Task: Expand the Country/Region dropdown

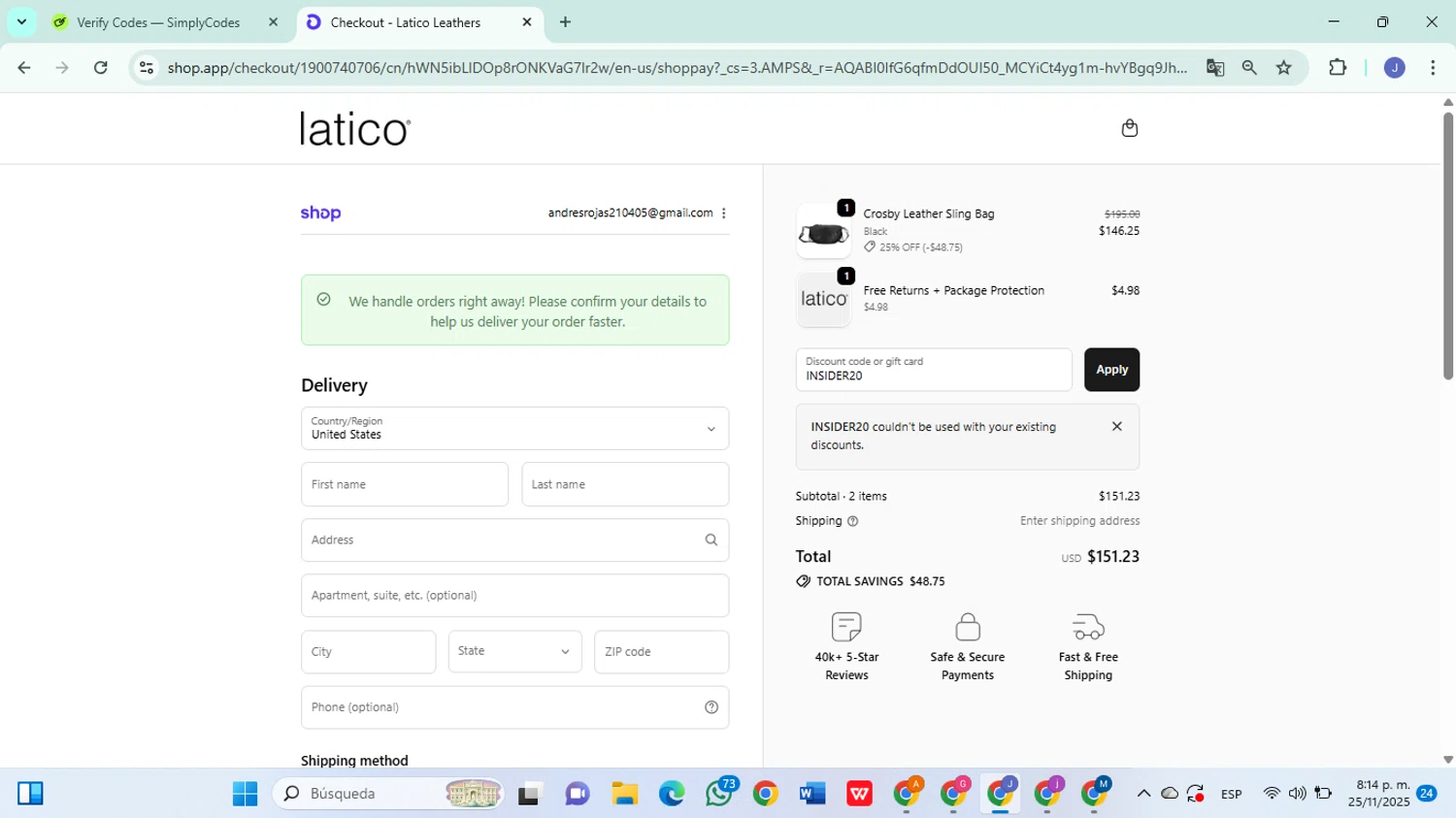Action: [514, 429]
